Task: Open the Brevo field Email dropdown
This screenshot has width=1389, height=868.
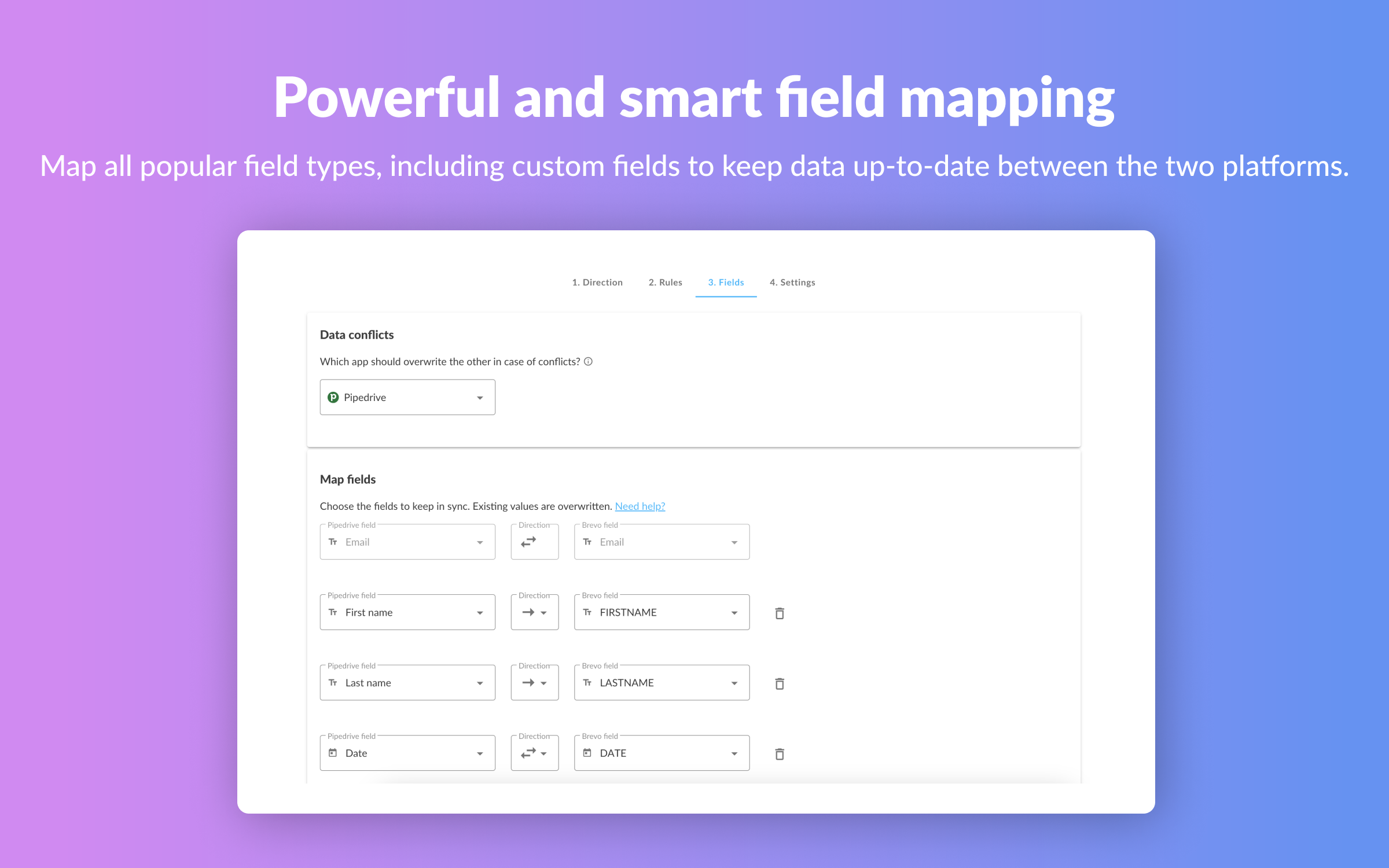Action: (x=662, y=542)
